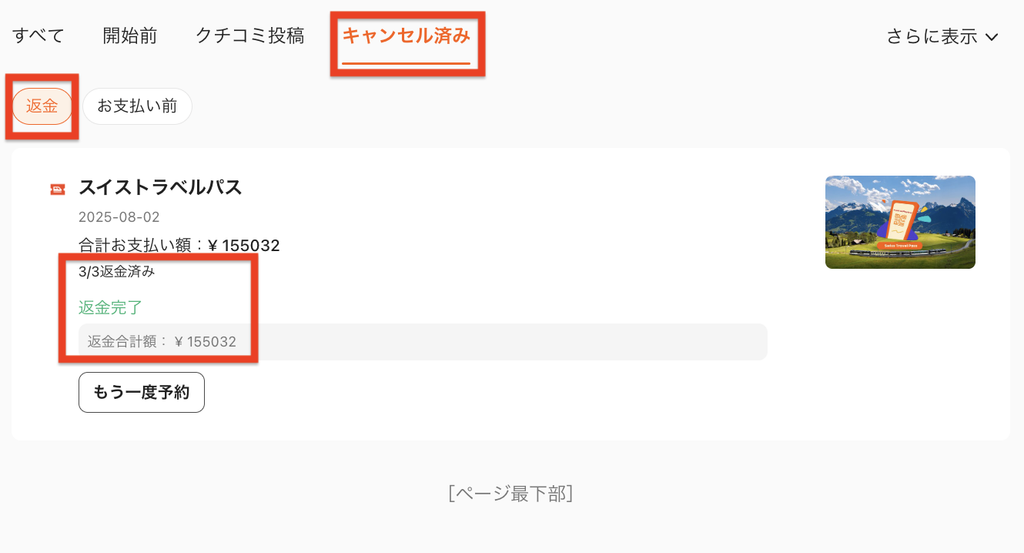Go to the クチコミ投稿 tab
This screenshot has height=553, width=1024.
[250, 35]
